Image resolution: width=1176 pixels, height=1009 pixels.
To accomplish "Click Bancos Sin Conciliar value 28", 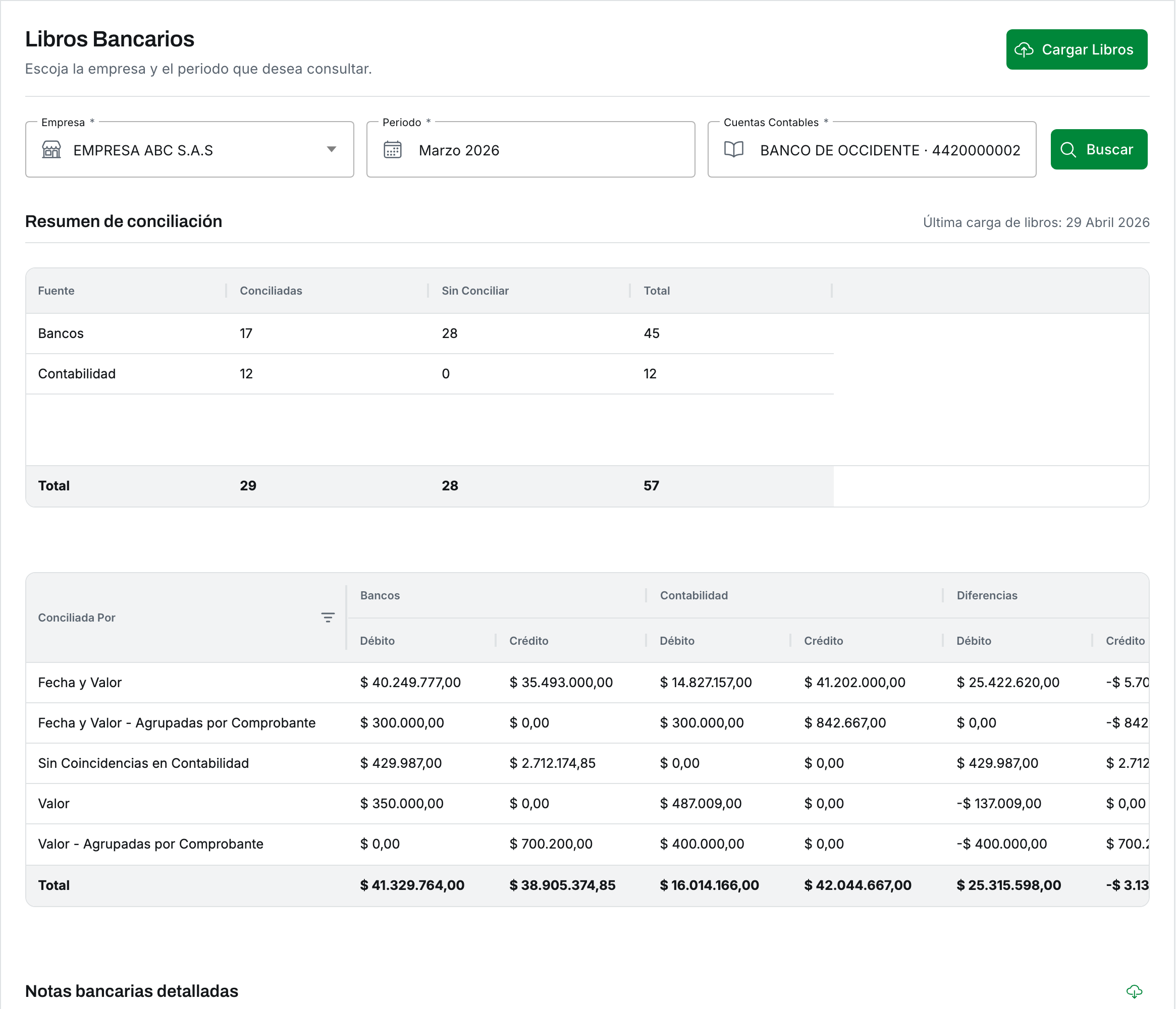I will pos(450,333).
